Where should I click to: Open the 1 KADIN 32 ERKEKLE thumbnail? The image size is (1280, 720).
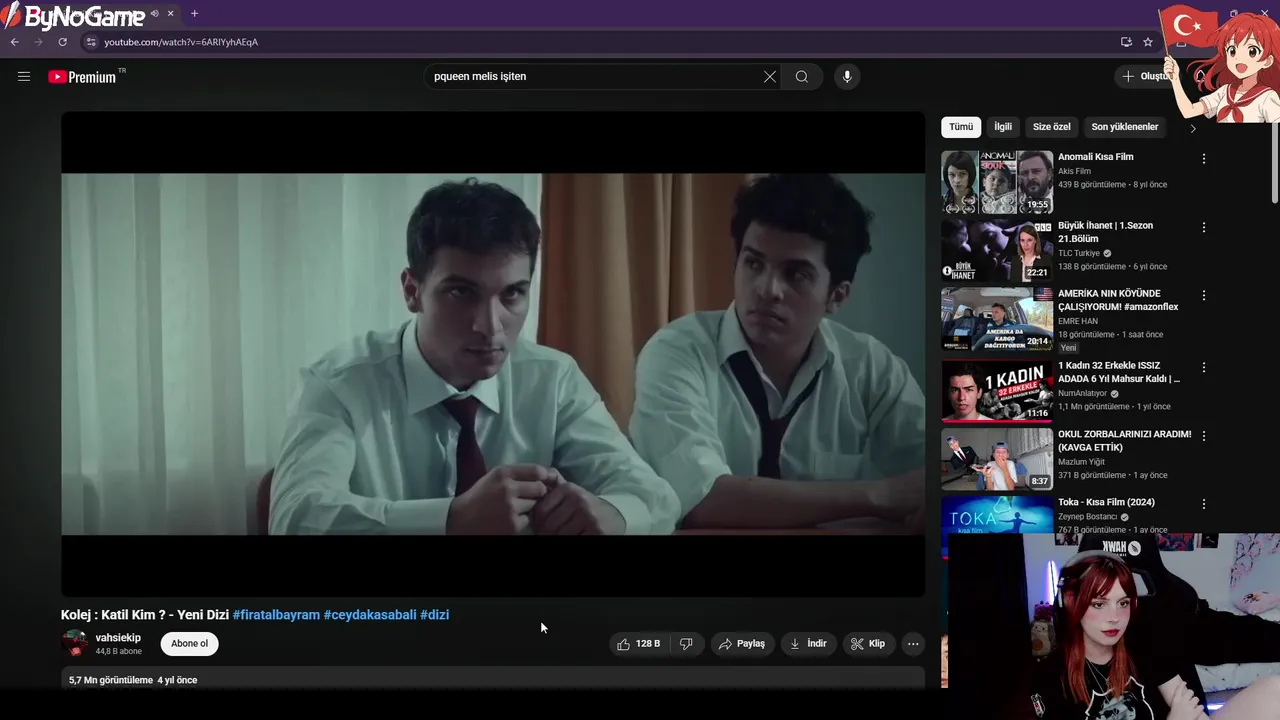tap(997, 391)
